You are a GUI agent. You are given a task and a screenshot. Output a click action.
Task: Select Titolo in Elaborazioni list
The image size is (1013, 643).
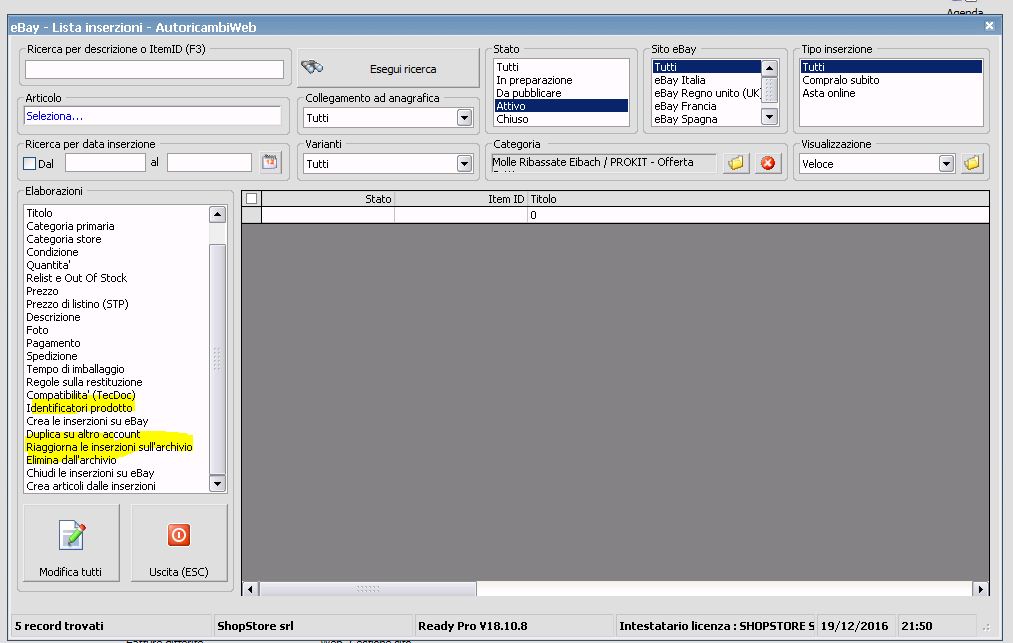116,213
